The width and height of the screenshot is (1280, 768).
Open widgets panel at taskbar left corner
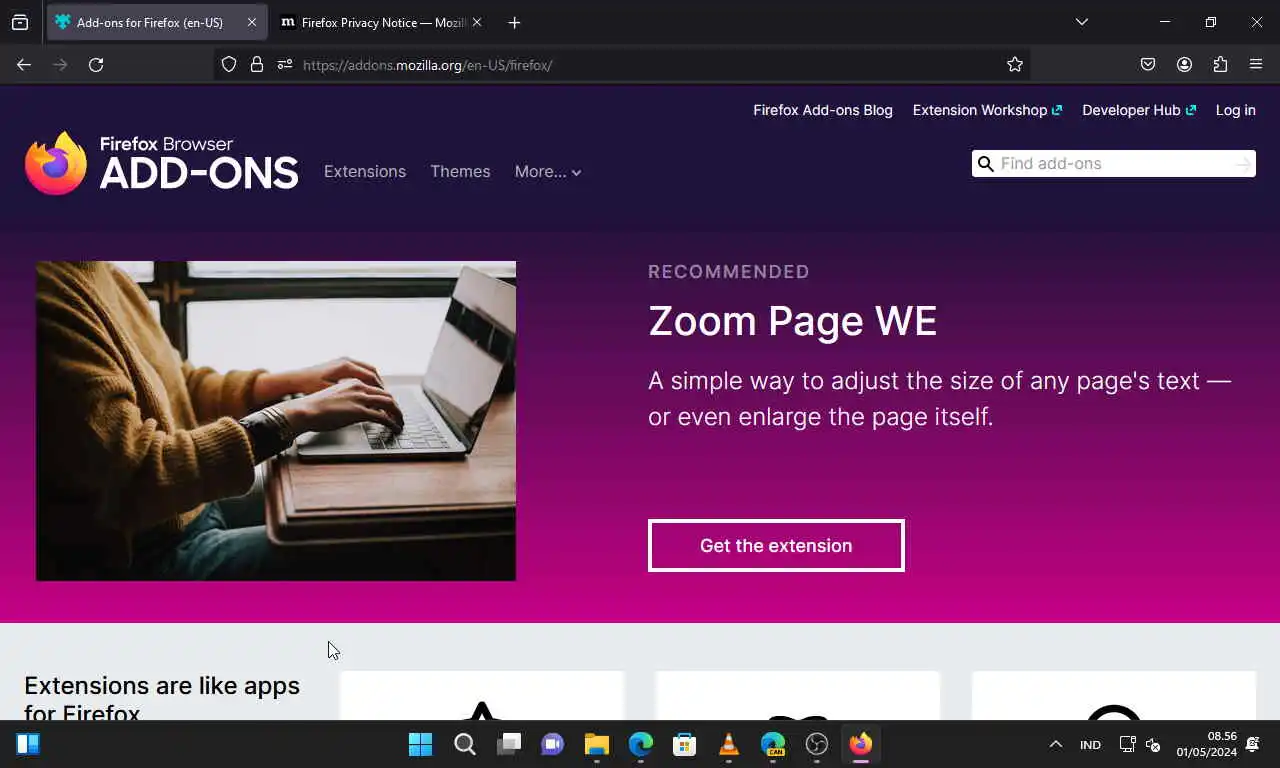pyautogui.click(x=28, y=744)
